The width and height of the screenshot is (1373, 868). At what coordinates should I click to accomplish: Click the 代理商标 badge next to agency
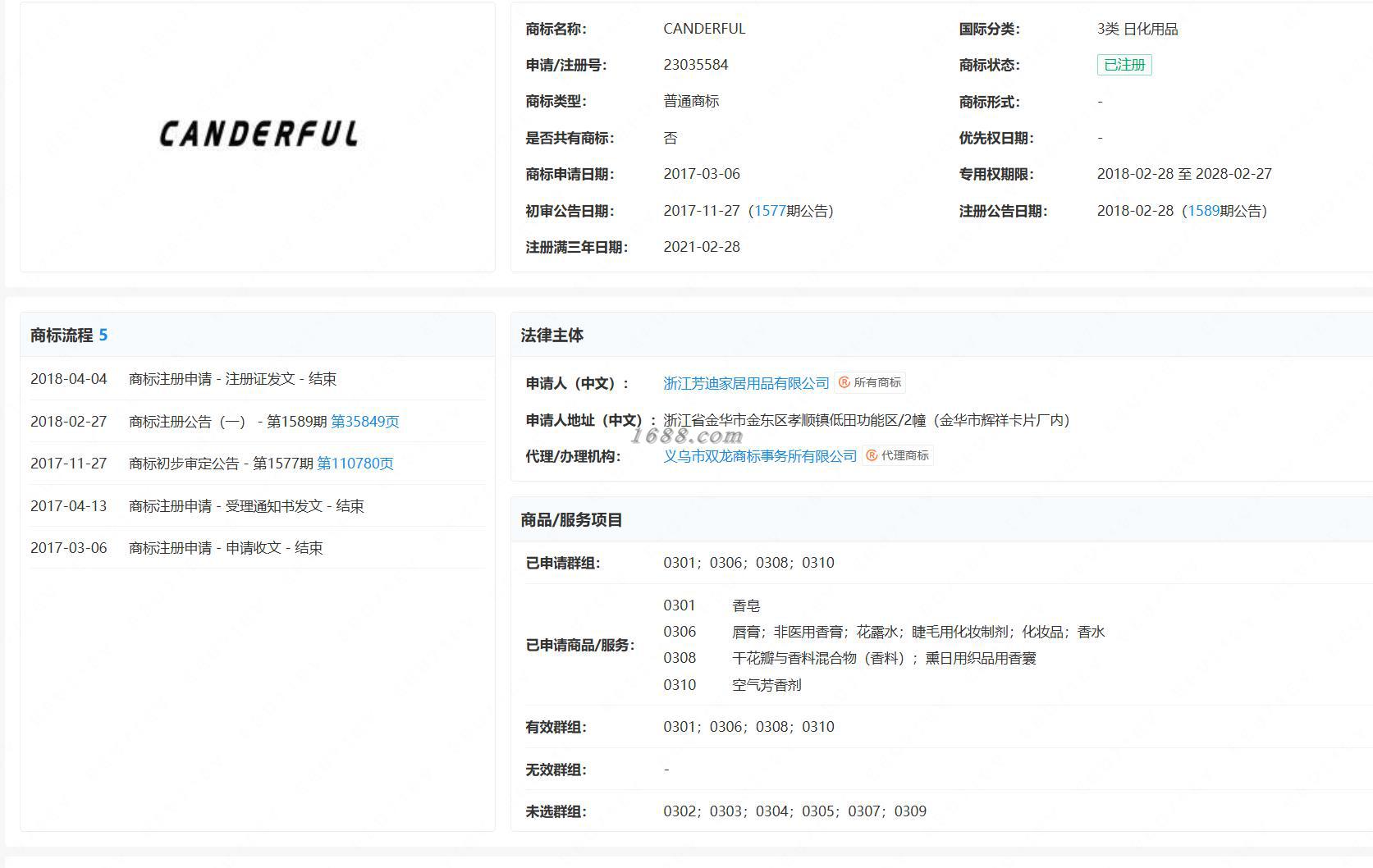coord(897,455)
